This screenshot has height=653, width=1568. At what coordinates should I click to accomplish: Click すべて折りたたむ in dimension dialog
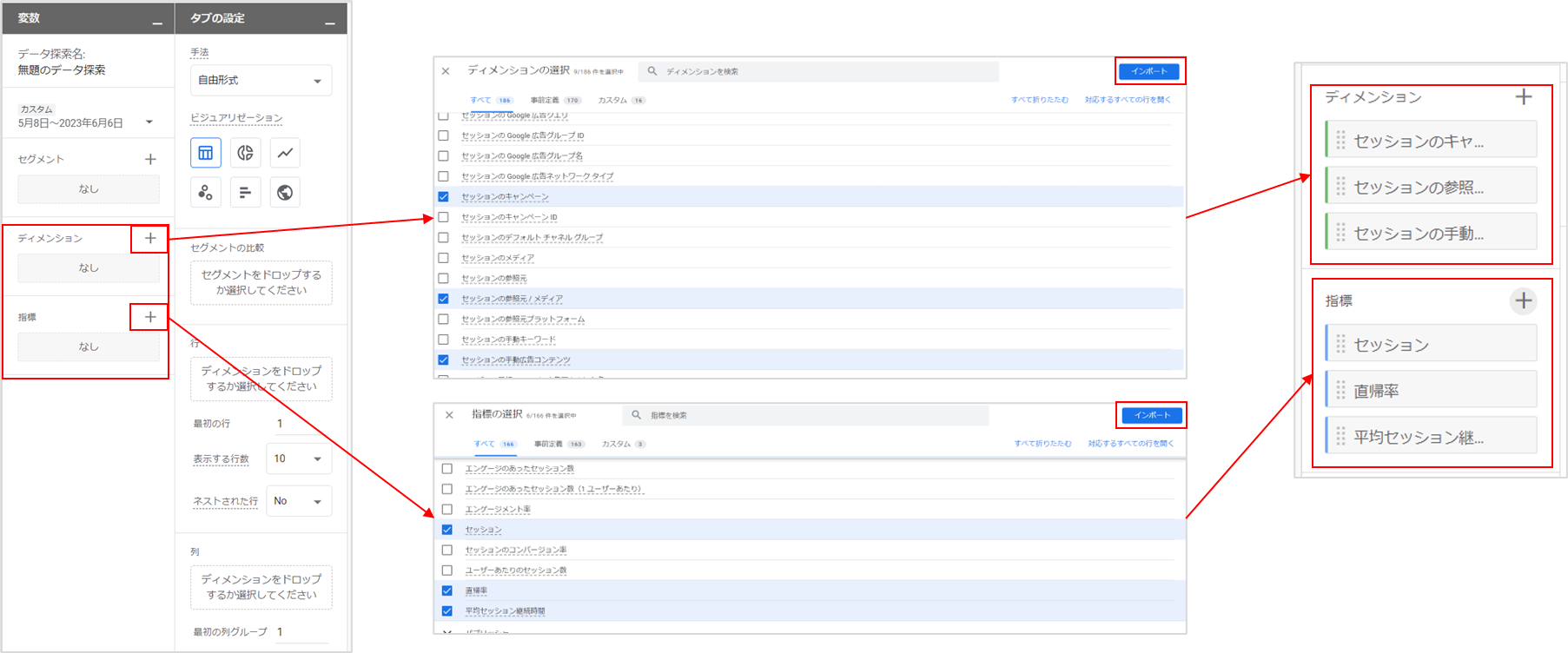[x=1040, y=100]
